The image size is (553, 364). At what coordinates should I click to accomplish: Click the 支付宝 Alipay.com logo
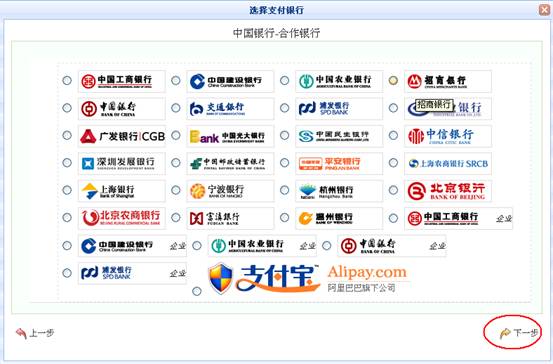click(x=308, y=279)
